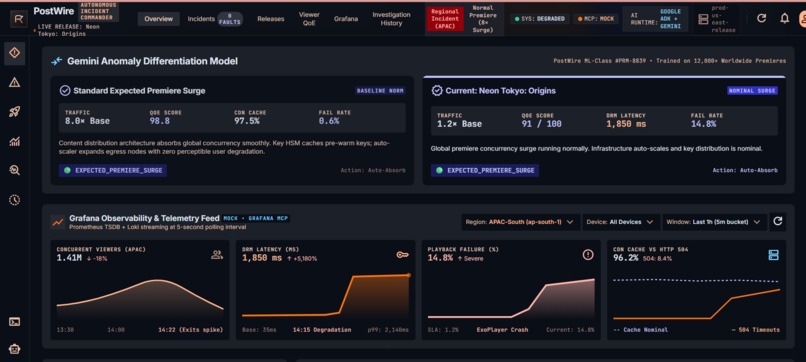Image resolution: width=806 pixels, height=362 pixels.
Task: Click the Gemini Anomaly model sparkle icon
Action: [x=57, y=61]
